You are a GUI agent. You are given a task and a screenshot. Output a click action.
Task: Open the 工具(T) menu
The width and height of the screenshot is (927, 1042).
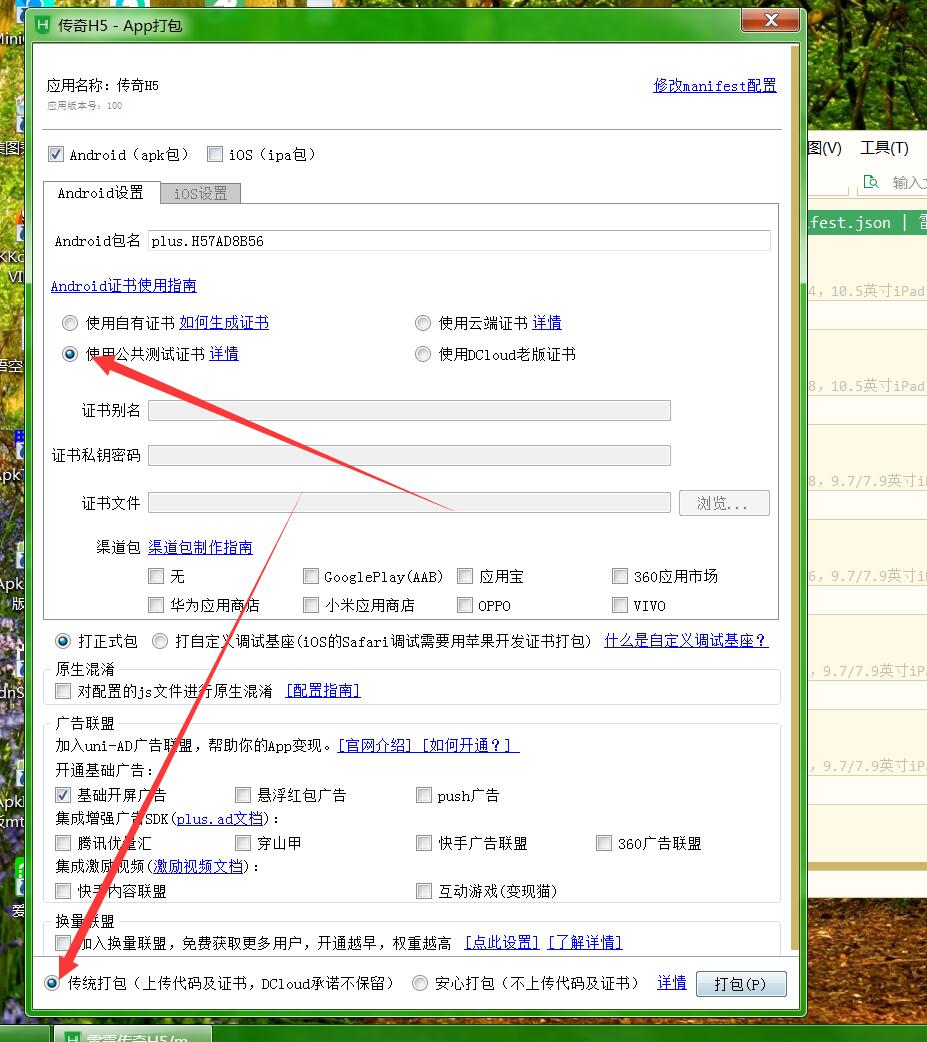point(884,148)
